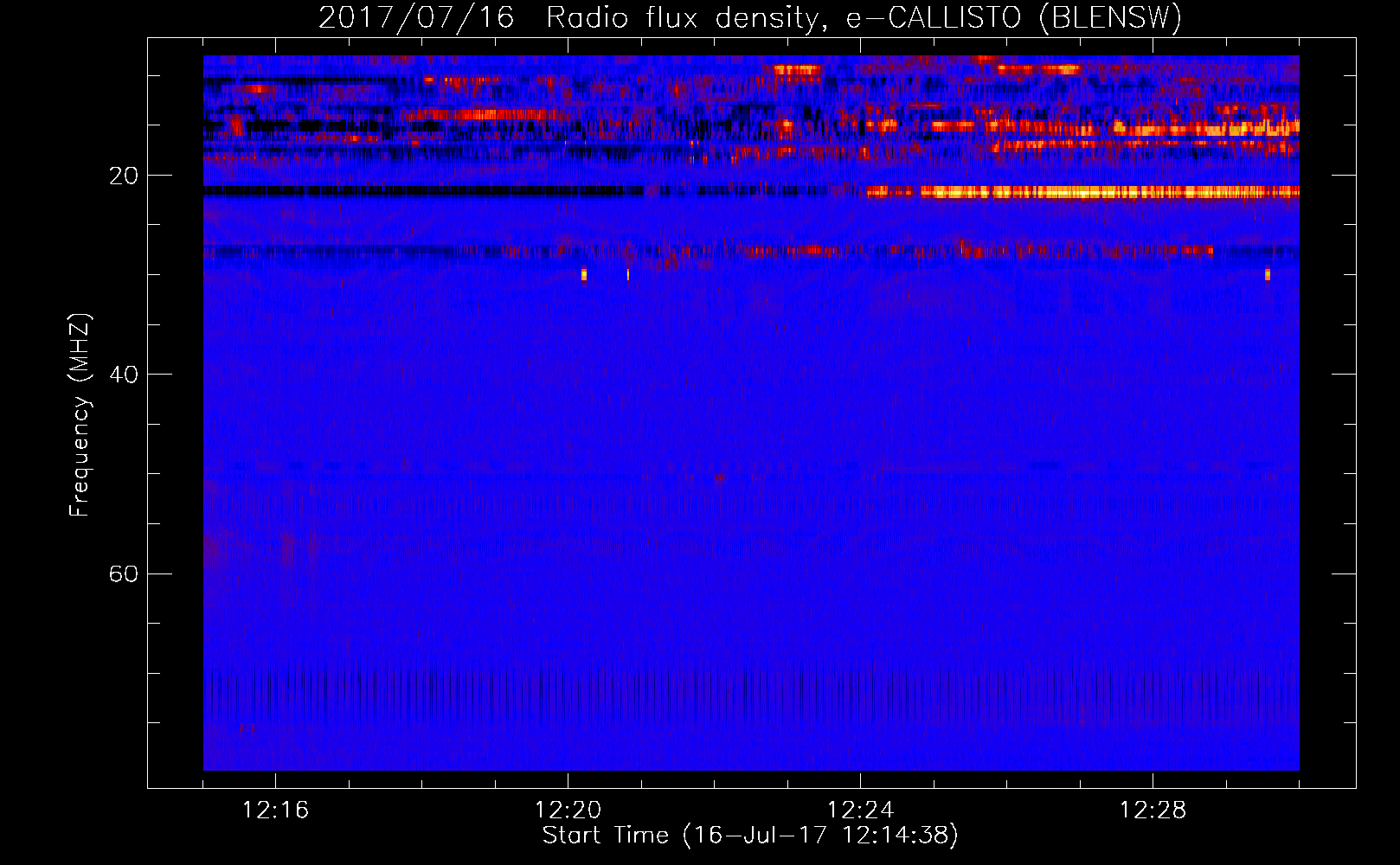Click the '12:16' time axis label
The height and width of the screenshot is (865, 1400).
coord(275,811)
